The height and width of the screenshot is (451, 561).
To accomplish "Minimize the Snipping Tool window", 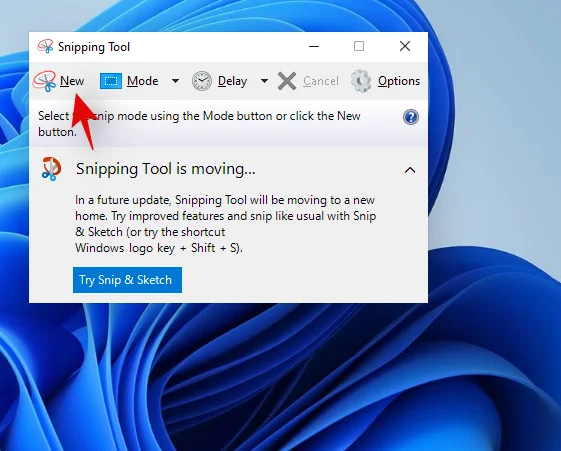I will coord(314,46).
